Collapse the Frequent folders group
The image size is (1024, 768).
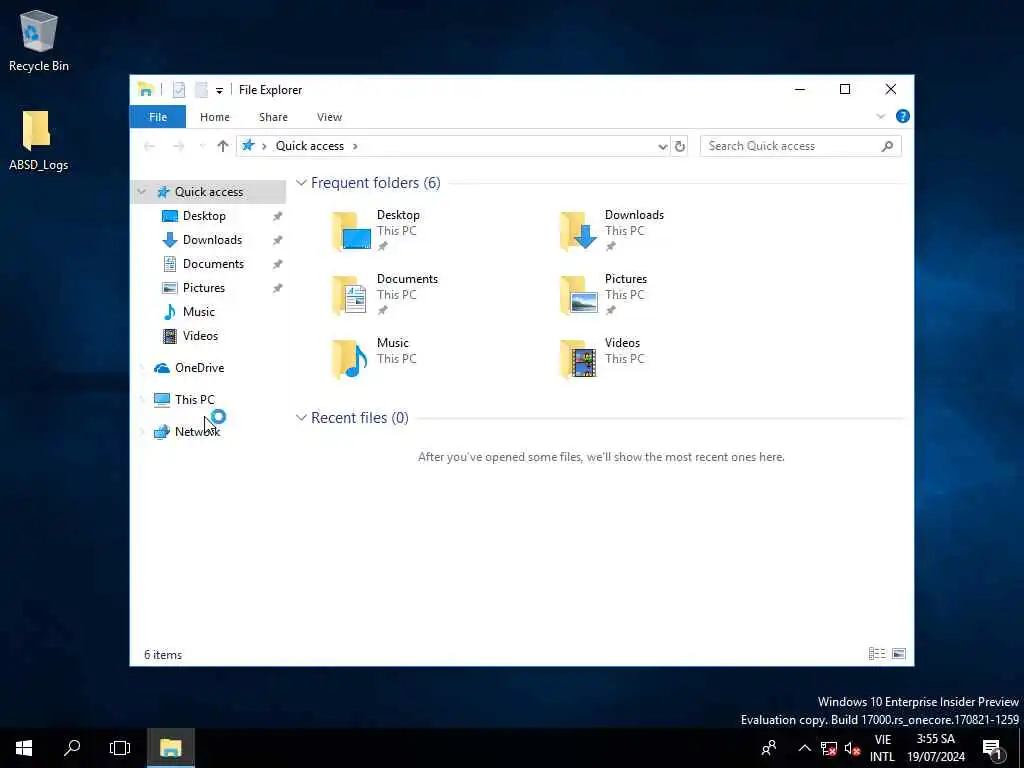[x=301, y=183]
